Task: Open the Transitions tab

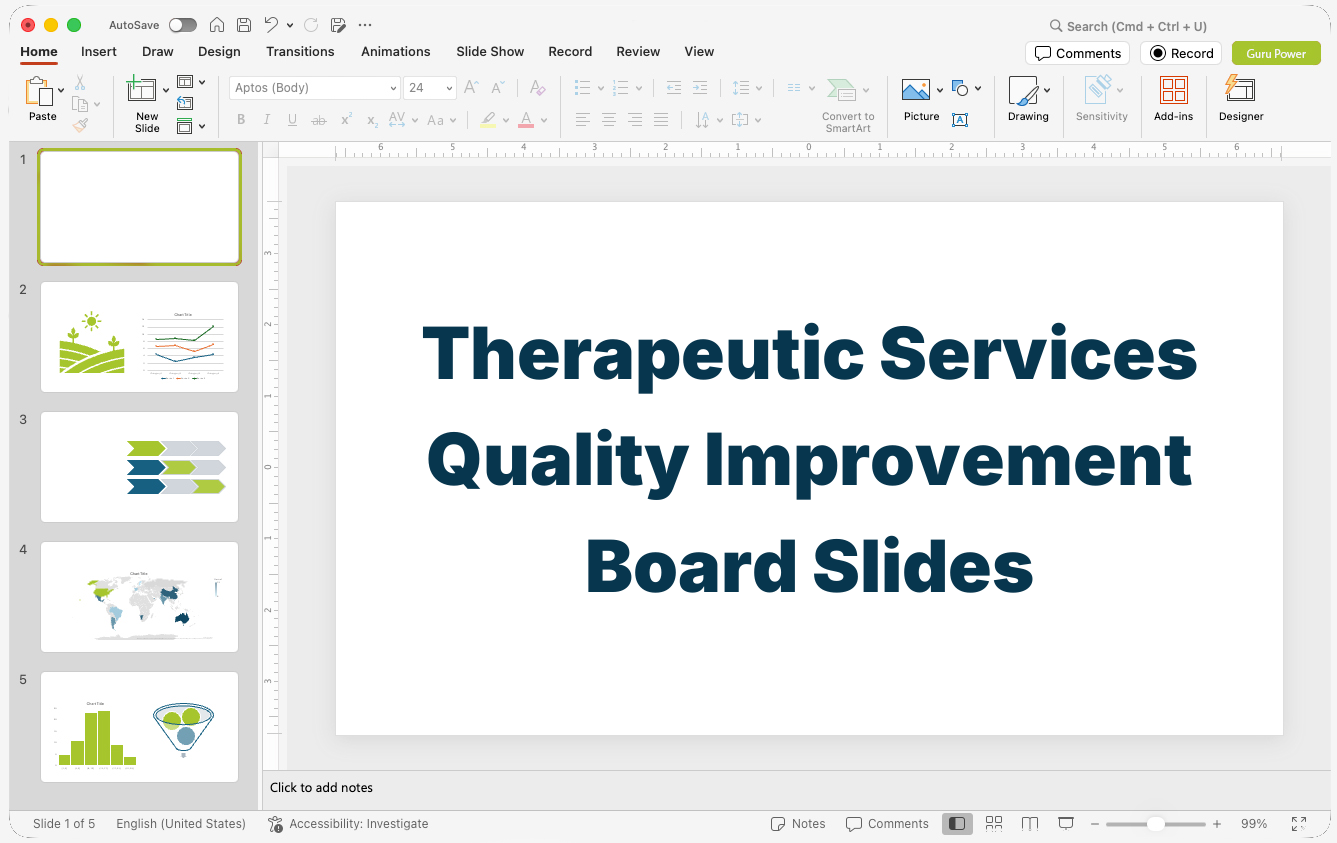Action: click(300, 51)
